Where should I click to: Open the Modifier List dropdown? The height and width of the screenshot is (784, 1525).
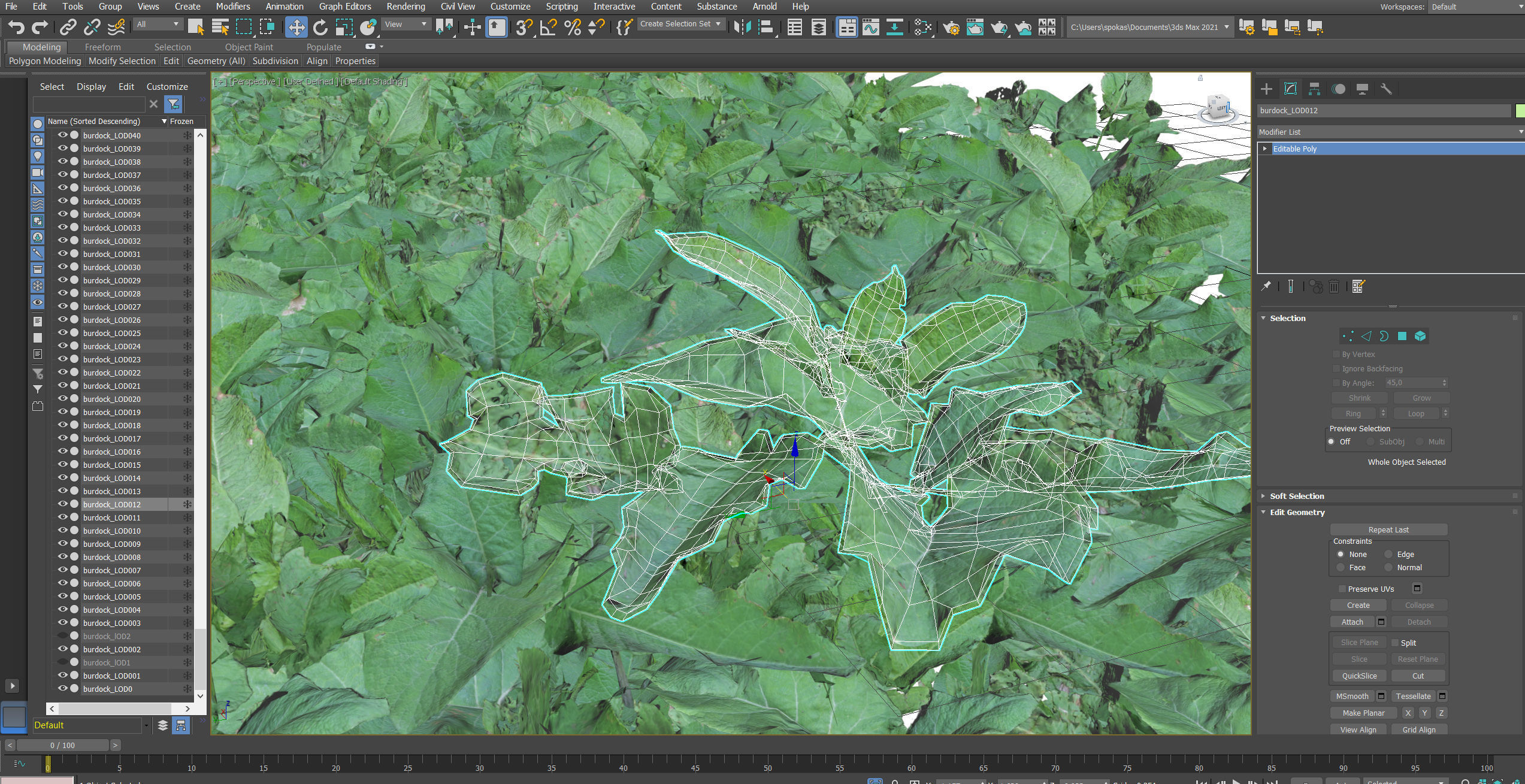[1390, 132]
